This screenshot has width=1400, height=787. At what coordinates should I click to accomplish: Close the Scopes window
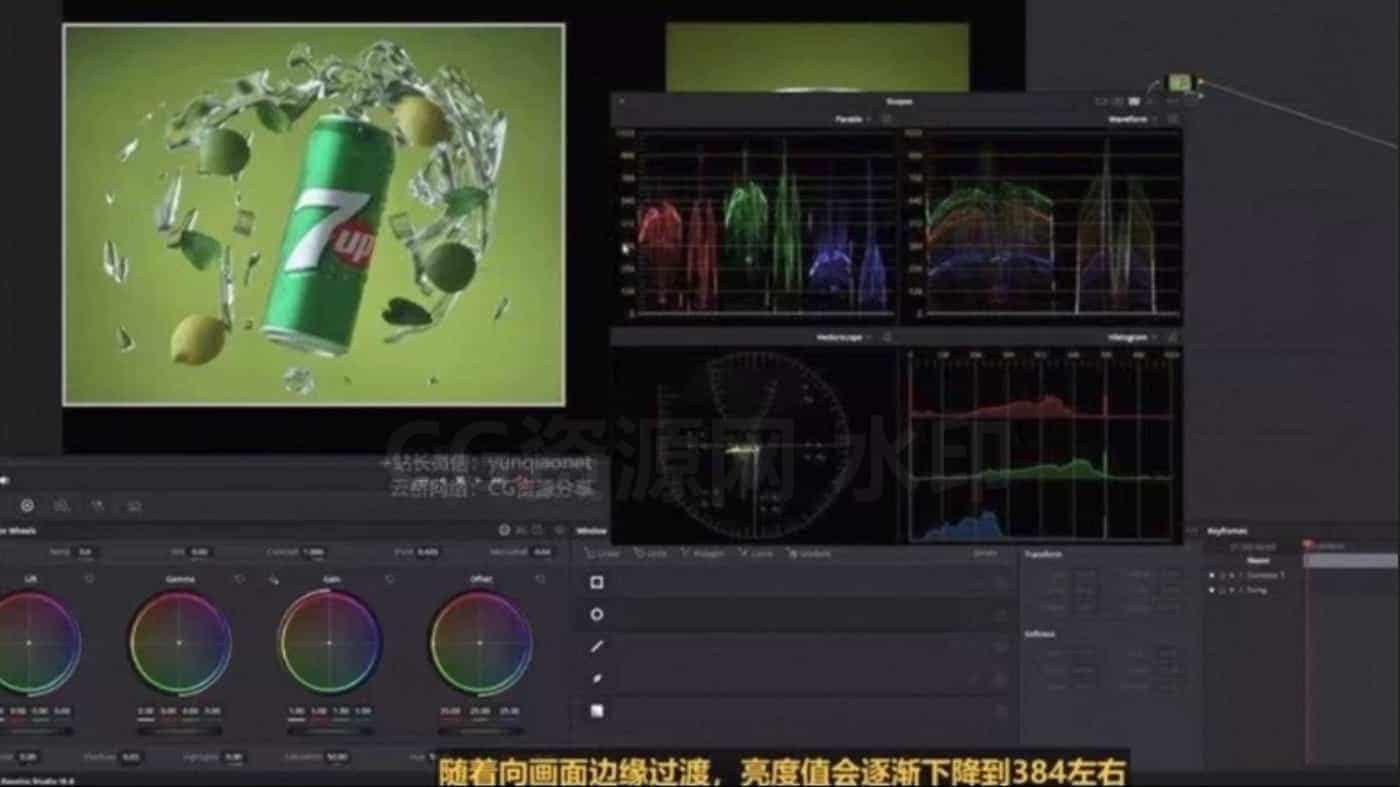pos(622,101)
